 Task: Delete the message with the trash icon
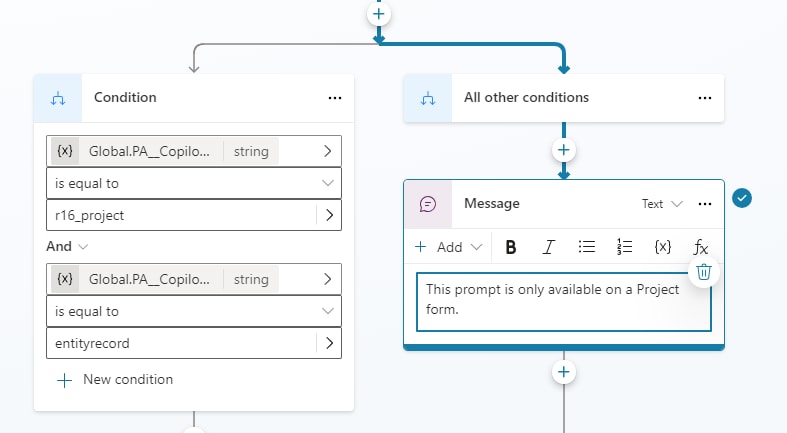[x=704, y=271]
